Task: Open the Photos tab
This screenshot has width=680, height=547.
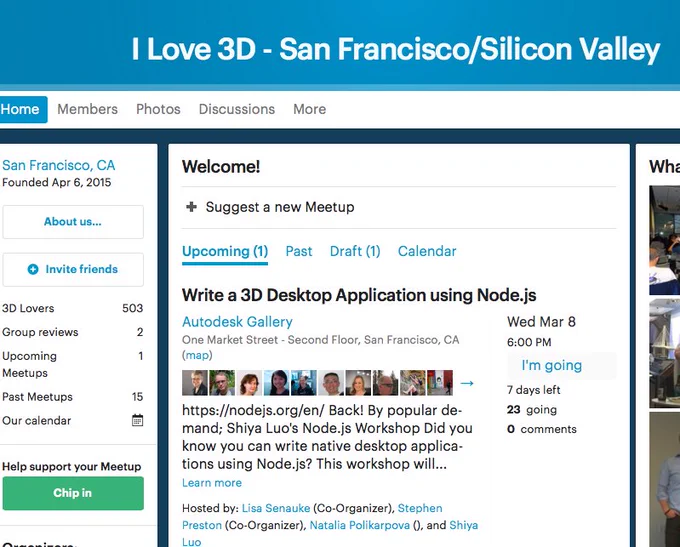Action: pyautogui.click(x=158, y=109)
